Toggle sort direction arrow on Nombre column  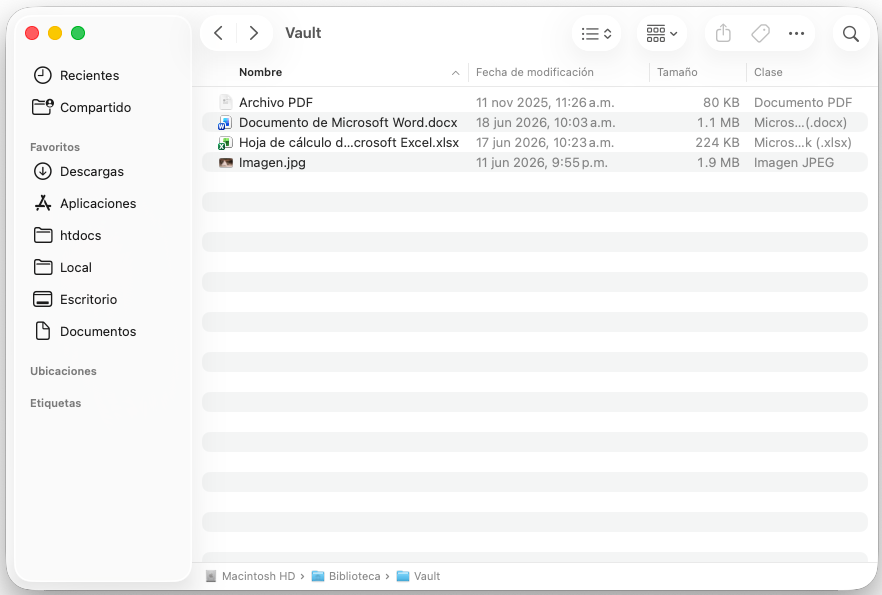[x=456, y=73]
